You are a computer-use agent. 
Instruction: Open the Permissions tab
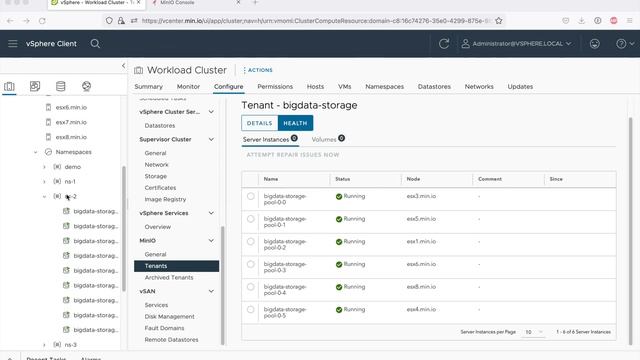coord(275,87)
